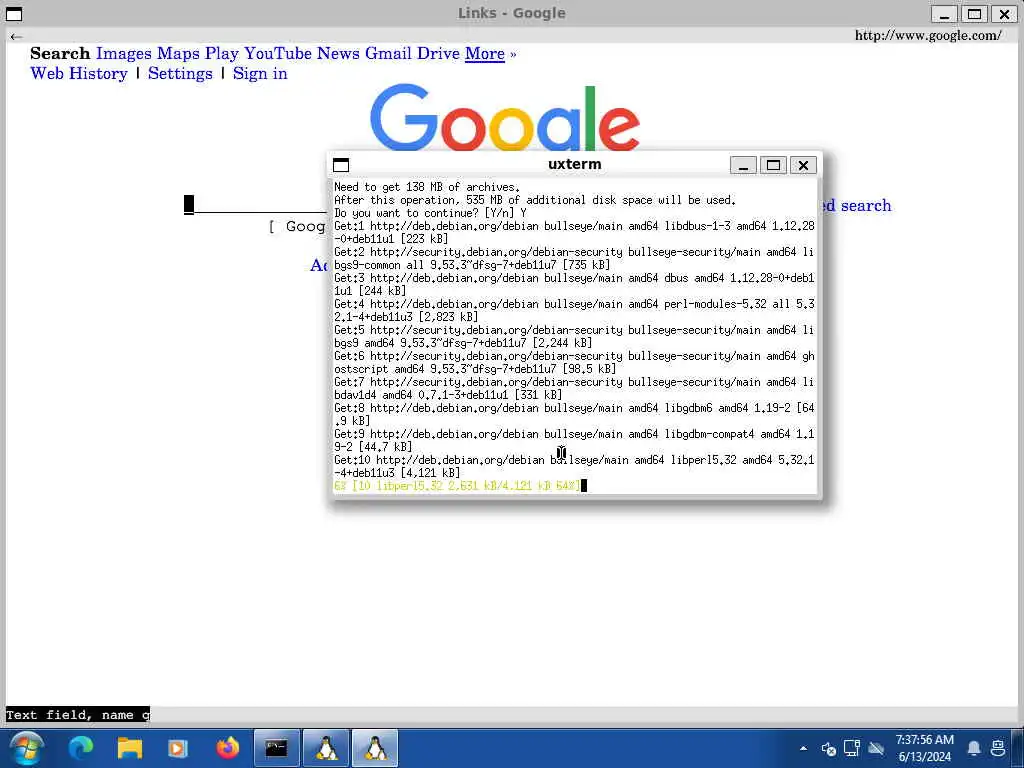
Task: Minimize the uxterm window
Action: tap(743, 165)
